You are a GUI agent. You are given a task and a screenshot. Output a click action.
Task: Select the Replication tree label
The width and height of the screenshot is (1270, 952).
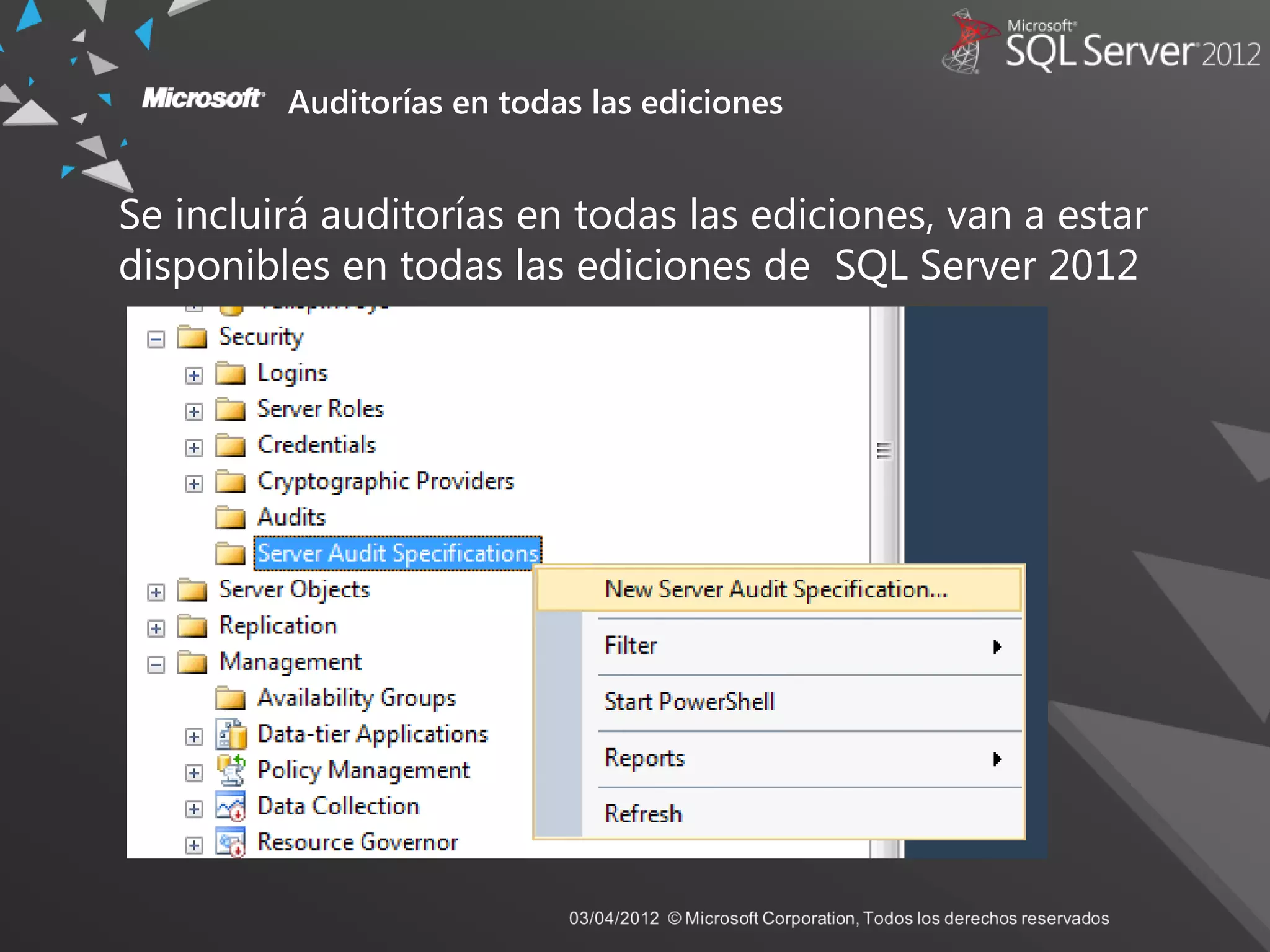click(x=278, y=626)
